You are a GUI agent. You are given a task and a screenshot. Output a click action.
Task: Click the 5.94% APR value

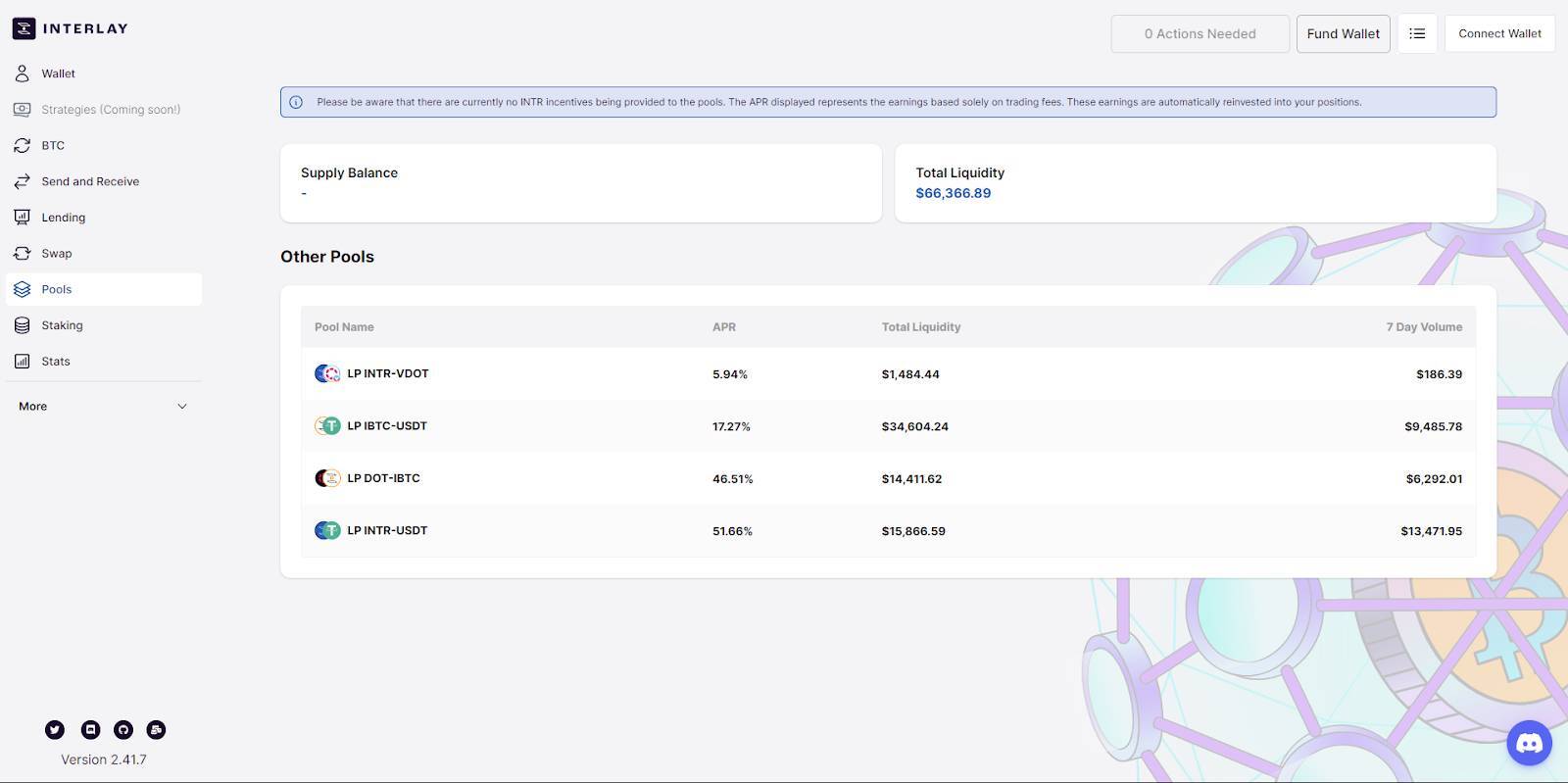pos(730,374)
